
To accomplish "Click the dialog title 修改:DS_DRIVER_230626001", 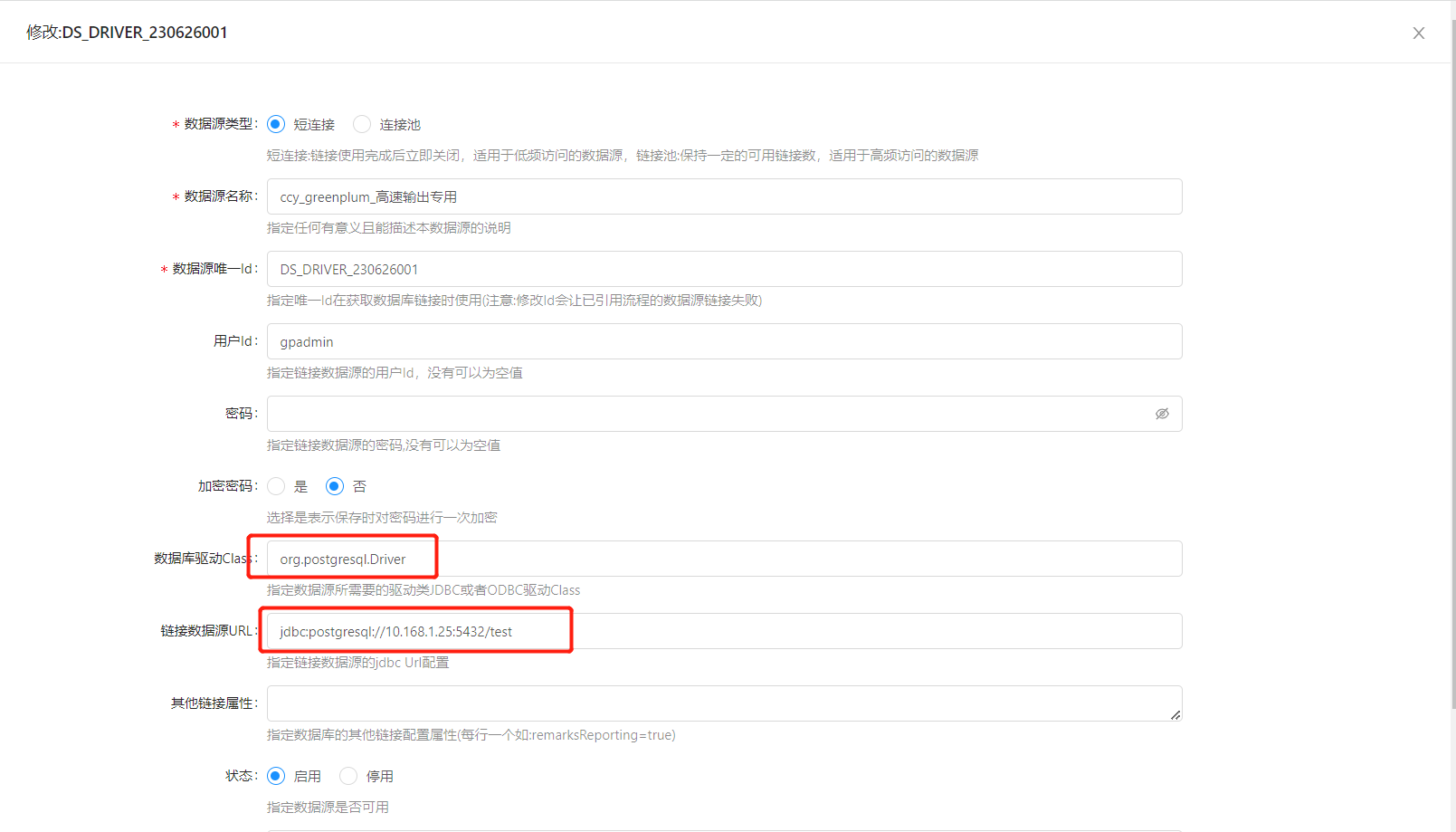I will click(127, 33).
